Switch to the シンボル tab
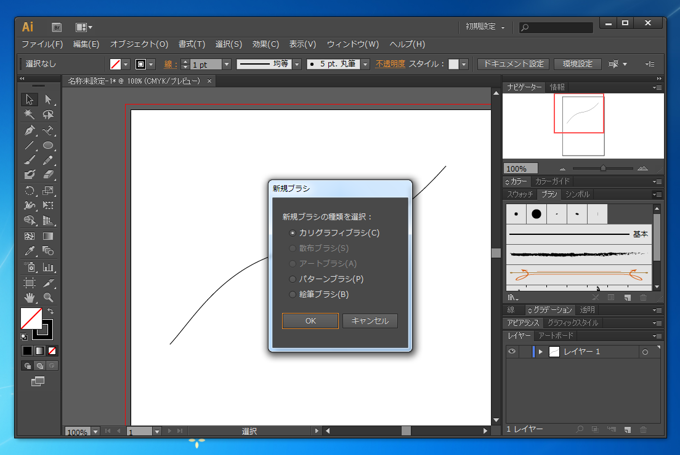The width and height of the screenshot is (680, 455). coord(577,195)
